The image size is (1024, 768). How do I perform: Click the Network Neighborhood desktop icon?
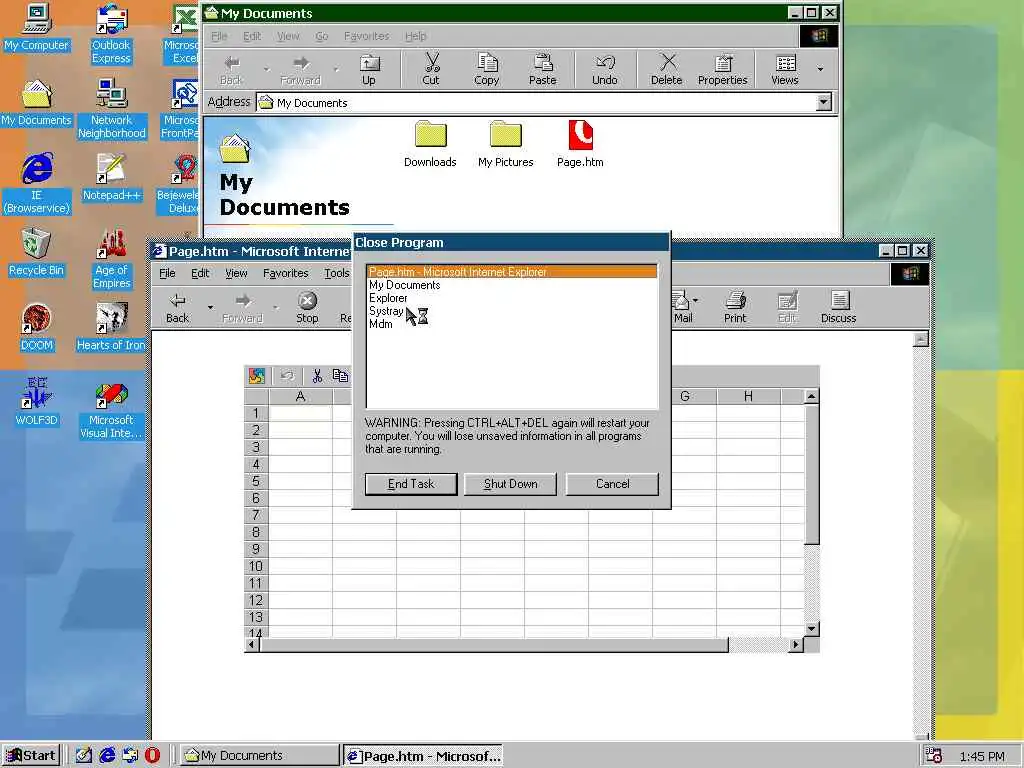111,109
